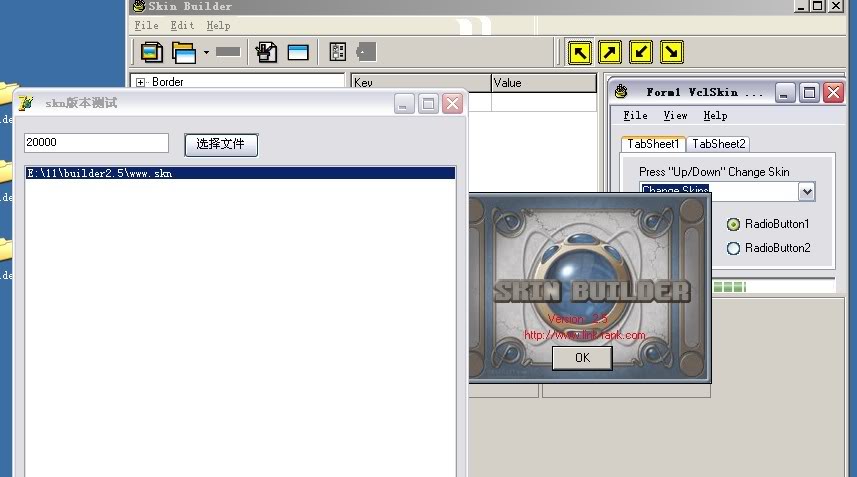
Task: Click the blue window preview toolbar icon
Action: pos(298,52)
